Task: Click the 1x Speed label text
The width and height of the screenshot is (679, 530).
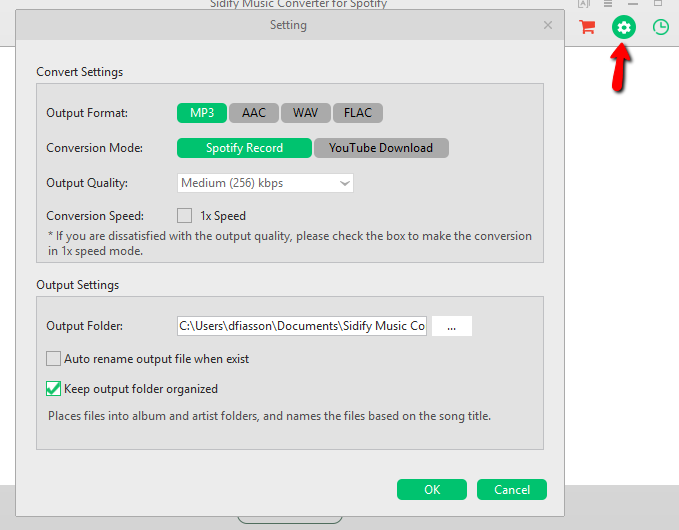Action: coord(223,216)
